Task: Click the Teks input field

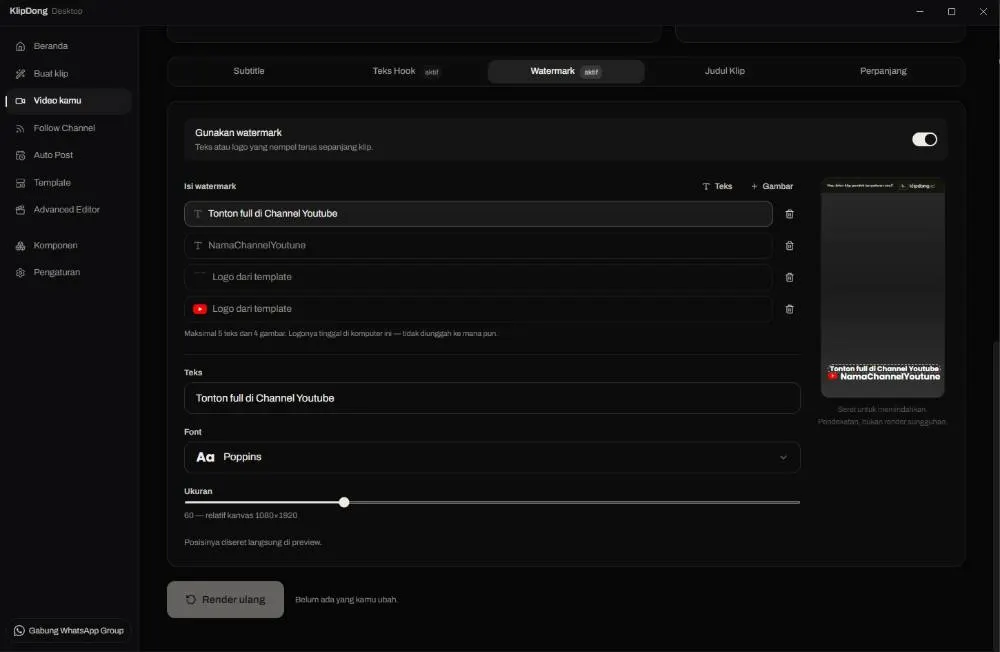Action: (492, 398)
